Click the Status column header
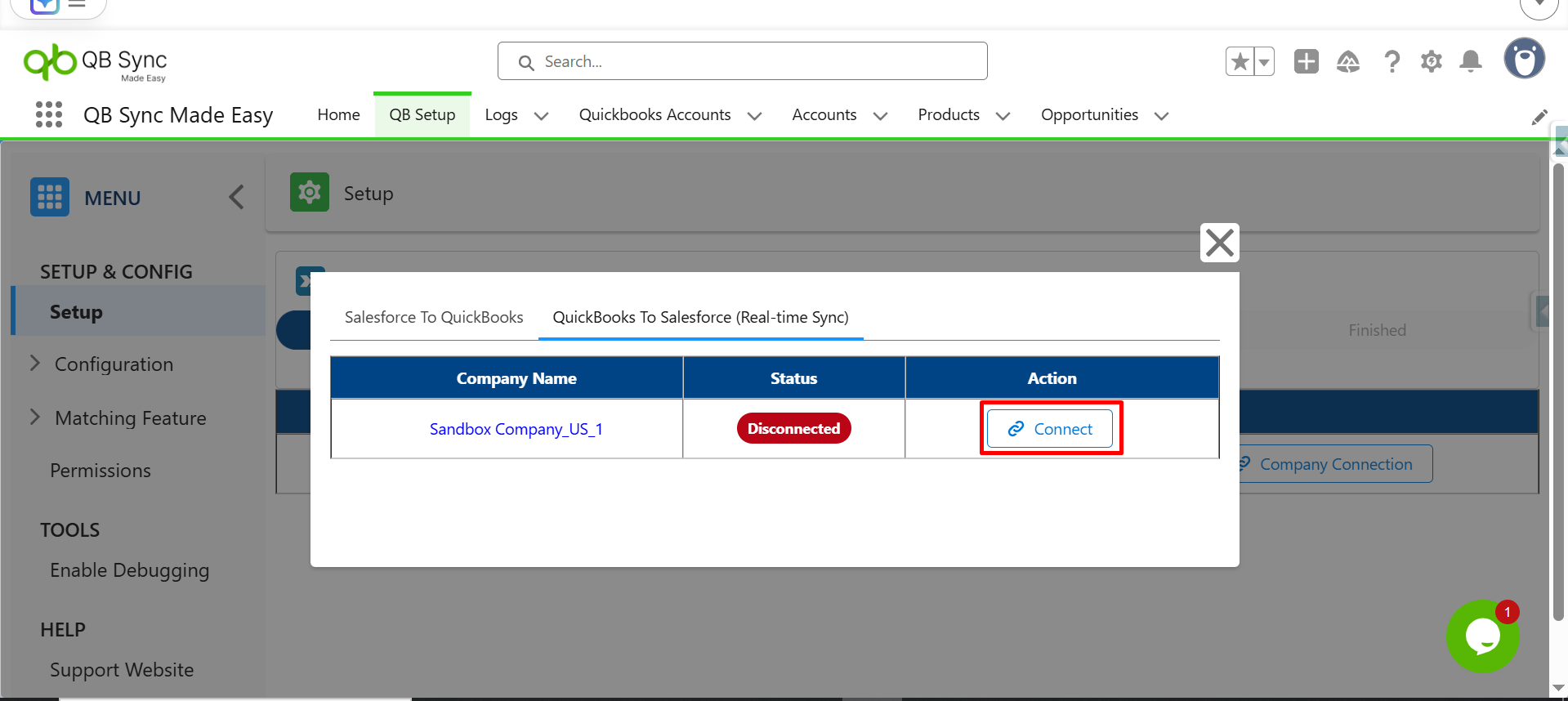Screen dimensions: 1568x701 point(794,378)
